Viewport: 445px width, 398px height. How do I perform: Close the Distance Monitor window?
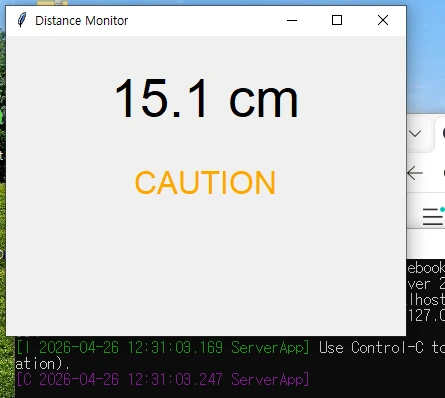383,20
